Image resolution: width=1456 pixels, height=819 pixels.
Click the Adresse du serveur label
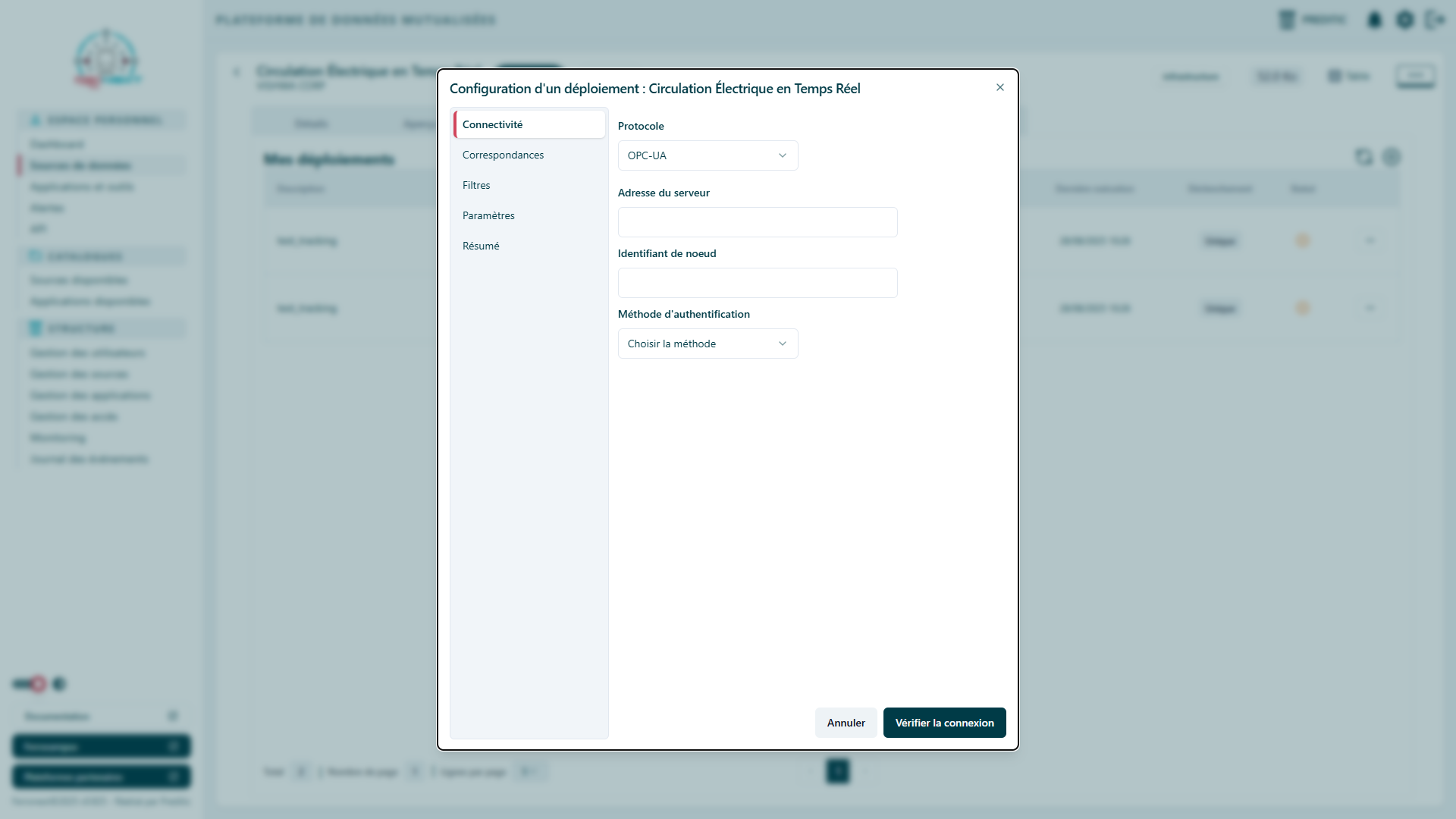coord(664,193)
